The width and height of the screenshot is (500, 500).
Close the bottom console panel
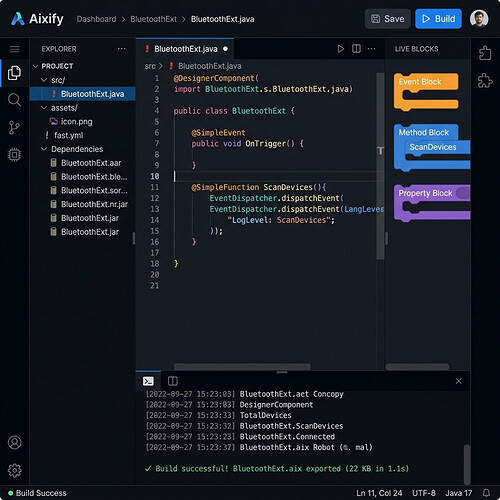[x=459, y=381]
